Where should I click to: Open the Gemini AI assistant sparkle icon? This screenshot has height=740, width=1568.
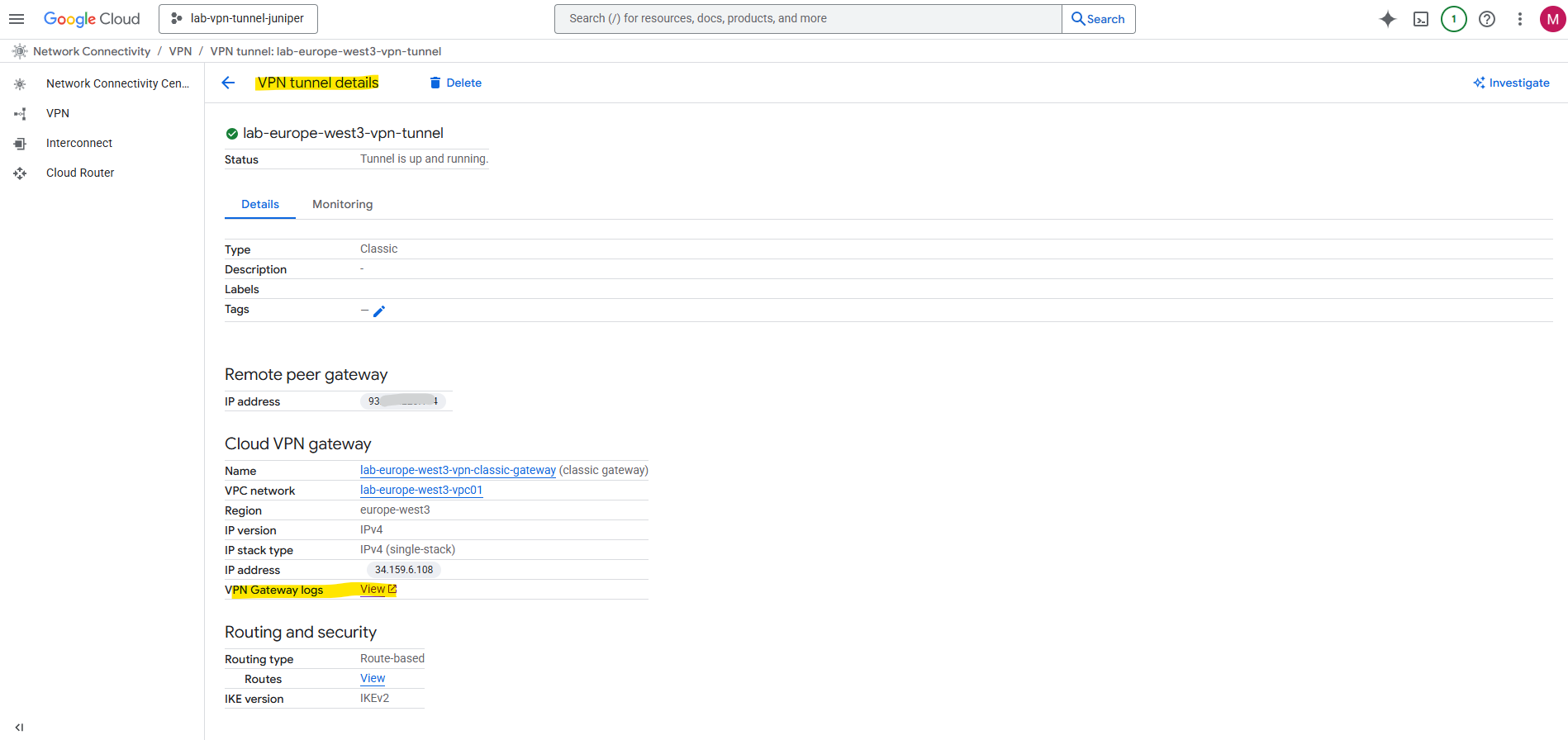click(1388, 19)
